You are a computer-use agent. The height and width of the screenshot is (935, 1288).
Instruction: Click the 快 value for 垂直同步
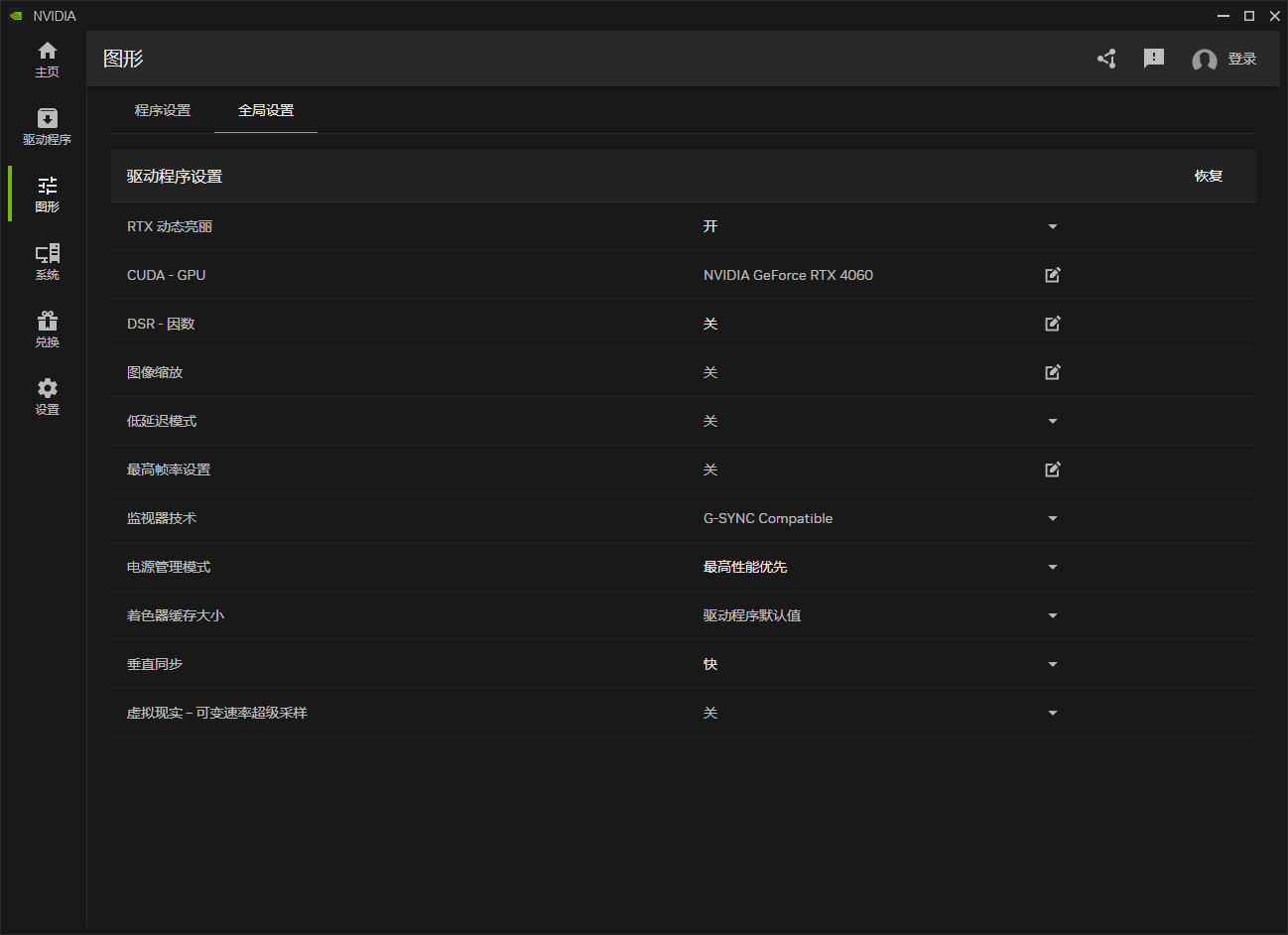tap(710, 664)
